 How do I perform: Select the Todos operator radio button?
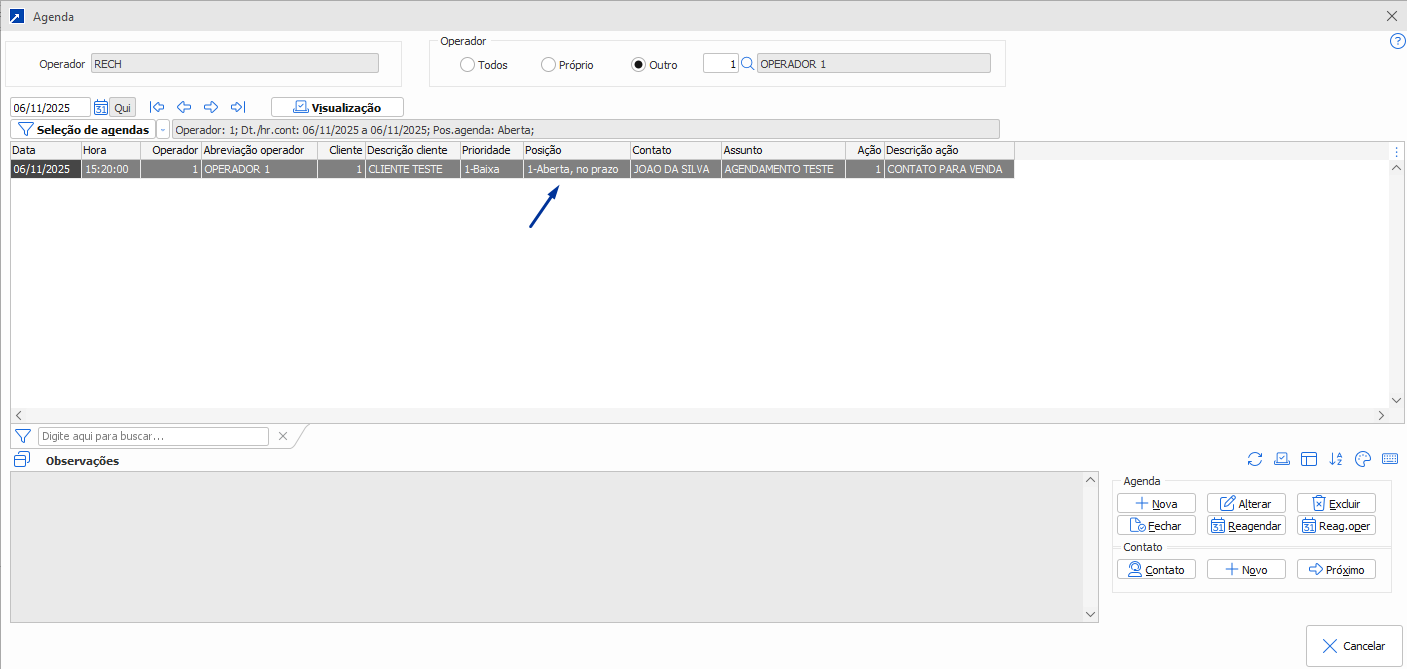(467, 64)
